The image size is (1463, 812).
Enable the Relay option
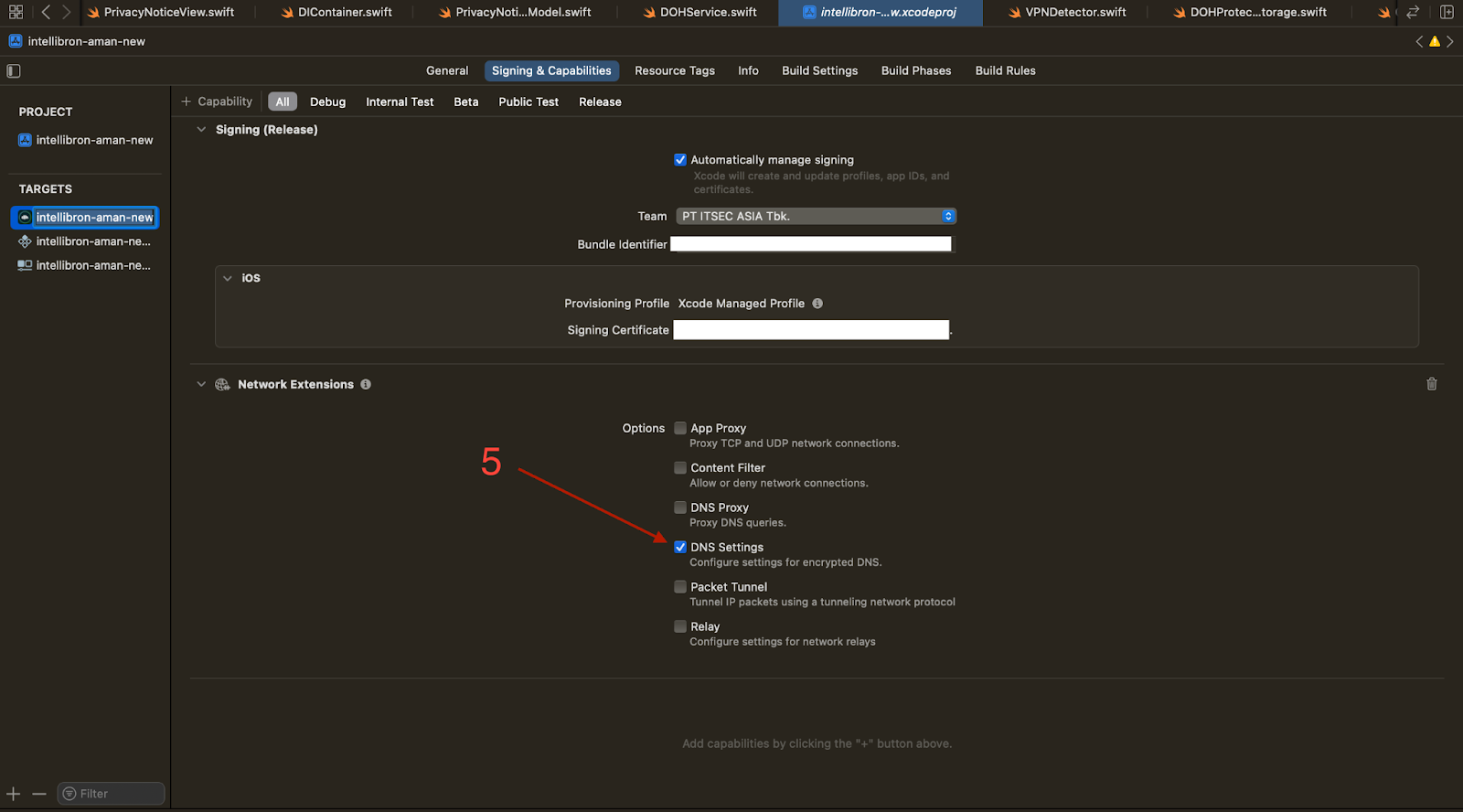click(680, 626)
